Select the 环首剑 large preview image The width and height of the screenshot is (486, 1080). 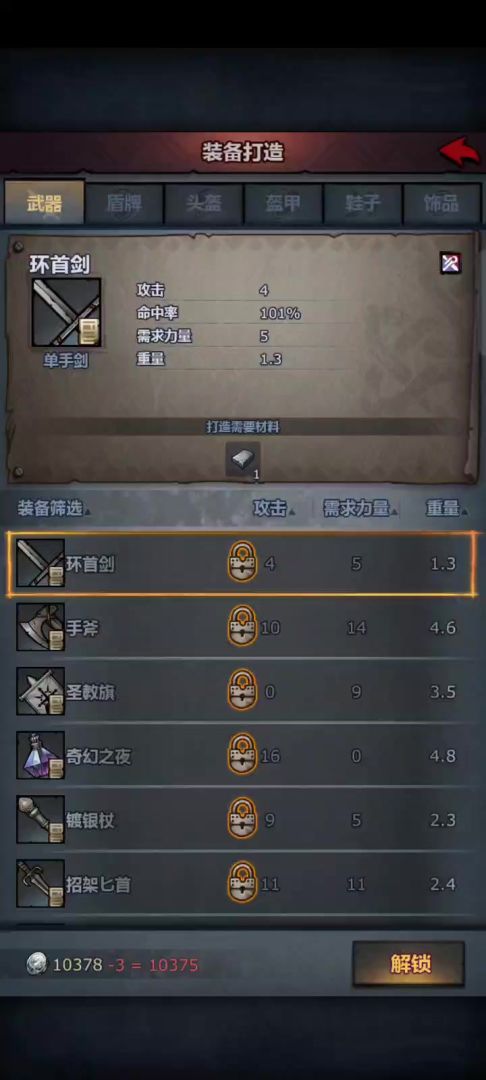66,313
